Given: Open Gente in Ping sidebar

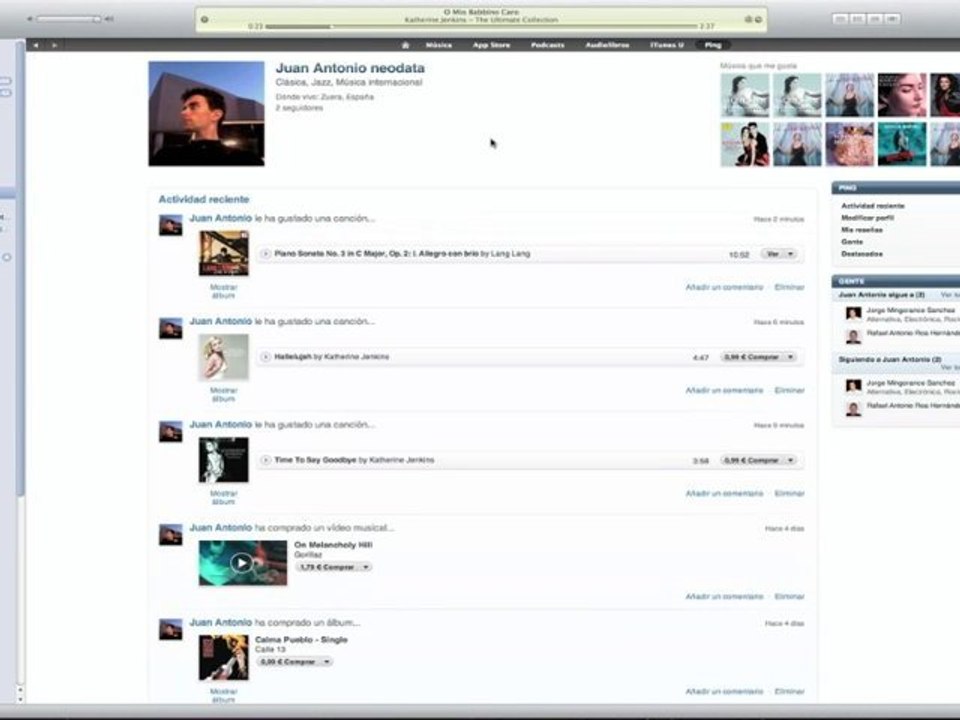Looking at the screenshot, I should [852, 242].
